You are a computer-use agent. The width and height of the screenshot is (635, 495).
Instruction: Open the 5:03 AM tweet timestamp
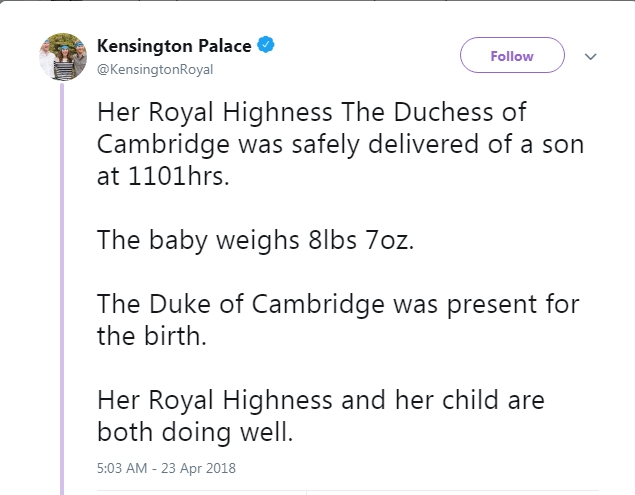166,467
